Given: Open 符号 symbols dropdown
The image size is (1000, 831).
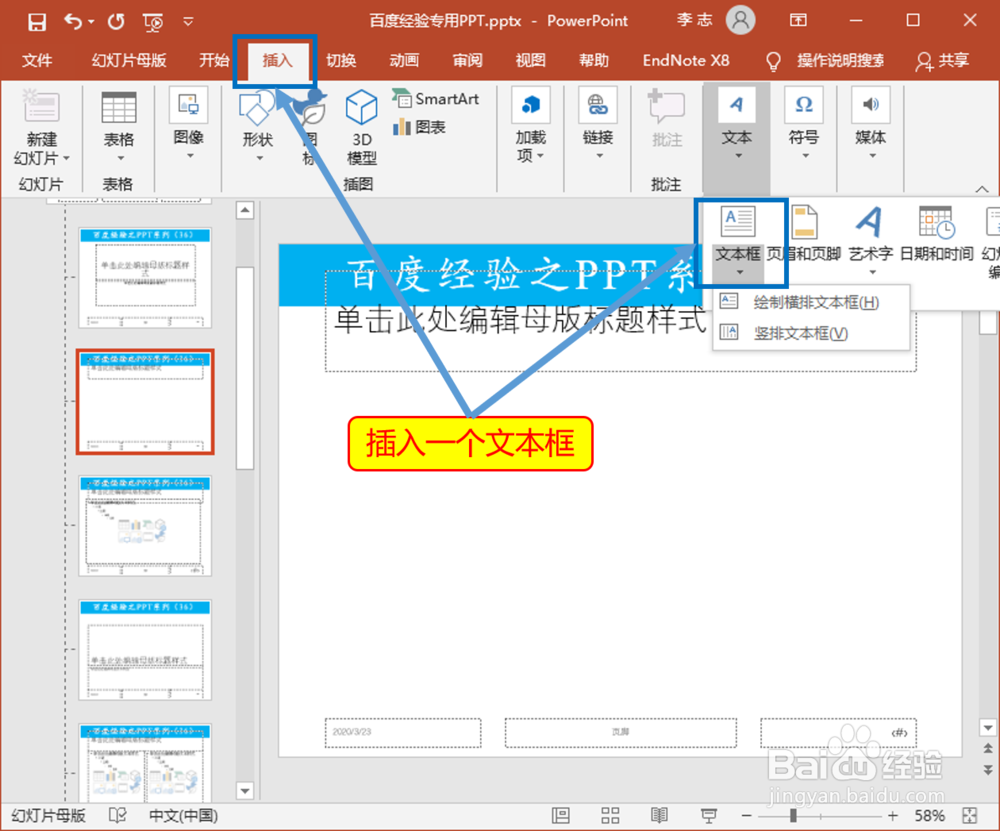Looking at the screenshot, I should (804, 124).
